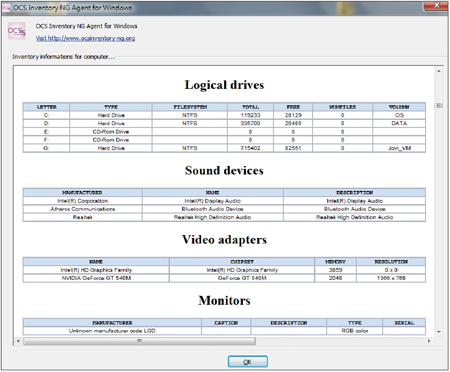Select 'Intel(R) HD Graphics Family' in CHIPSET column
Viewport: 450px width, 372px height.
pos(242,270)
